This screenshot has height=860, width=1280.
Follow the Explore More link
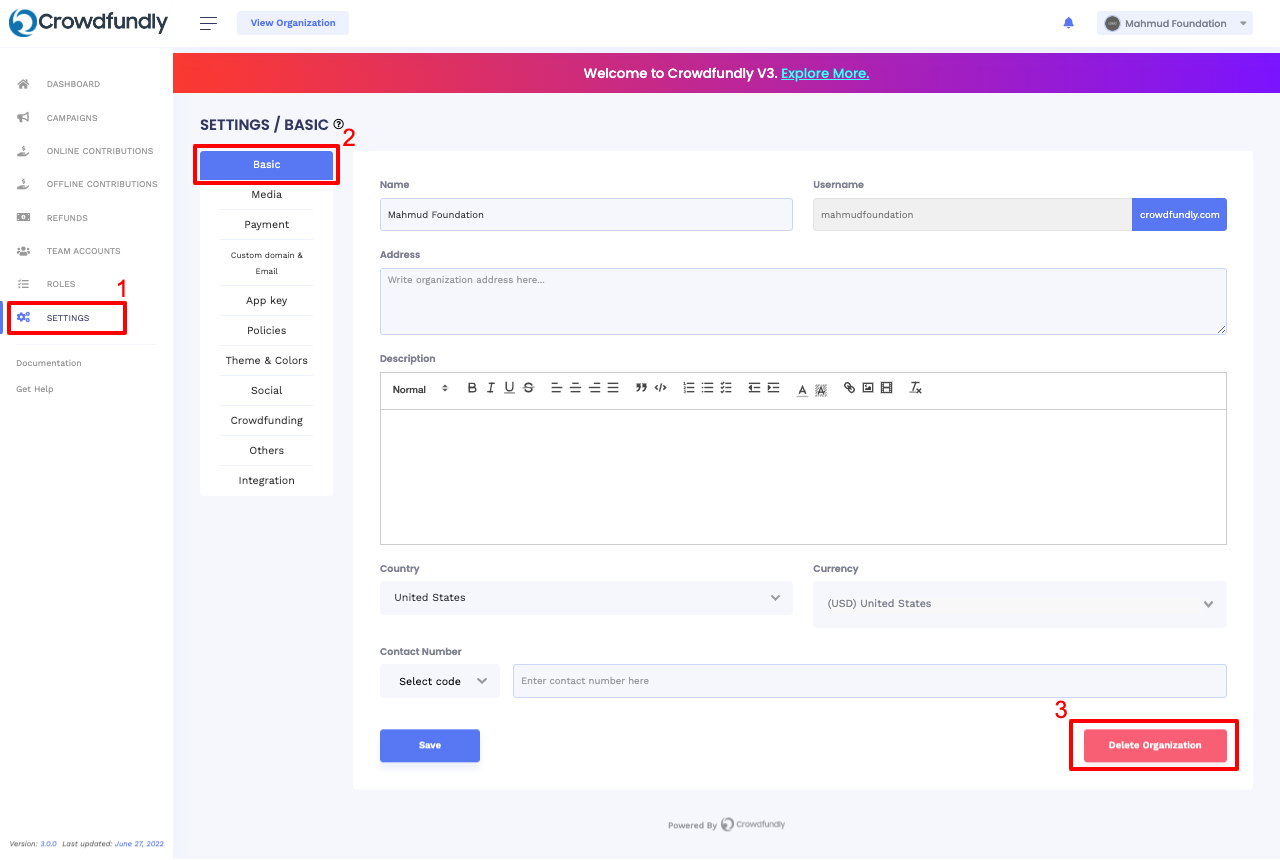tap(825, 74)
